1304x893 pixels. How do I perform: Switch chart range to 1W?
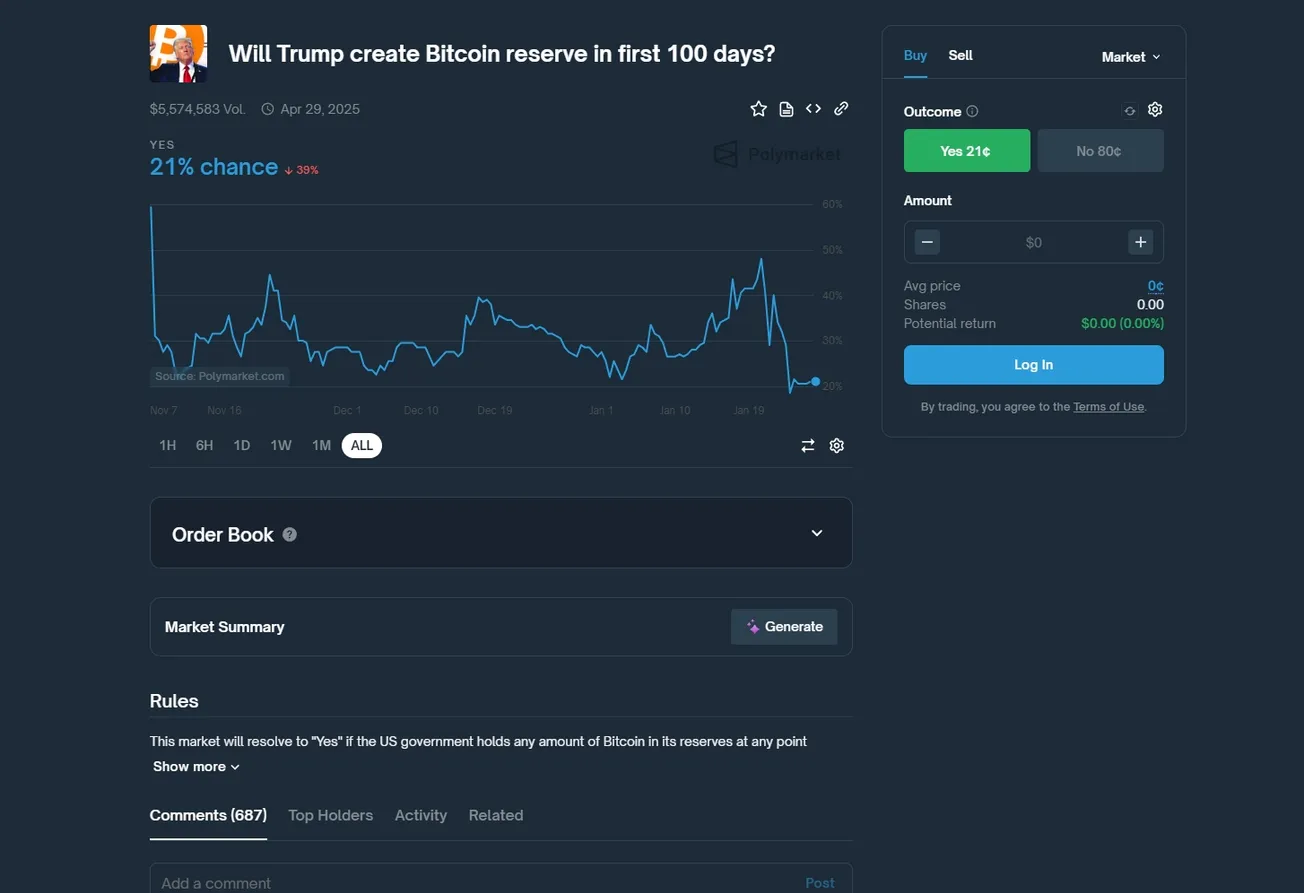[x=281, y=446]
